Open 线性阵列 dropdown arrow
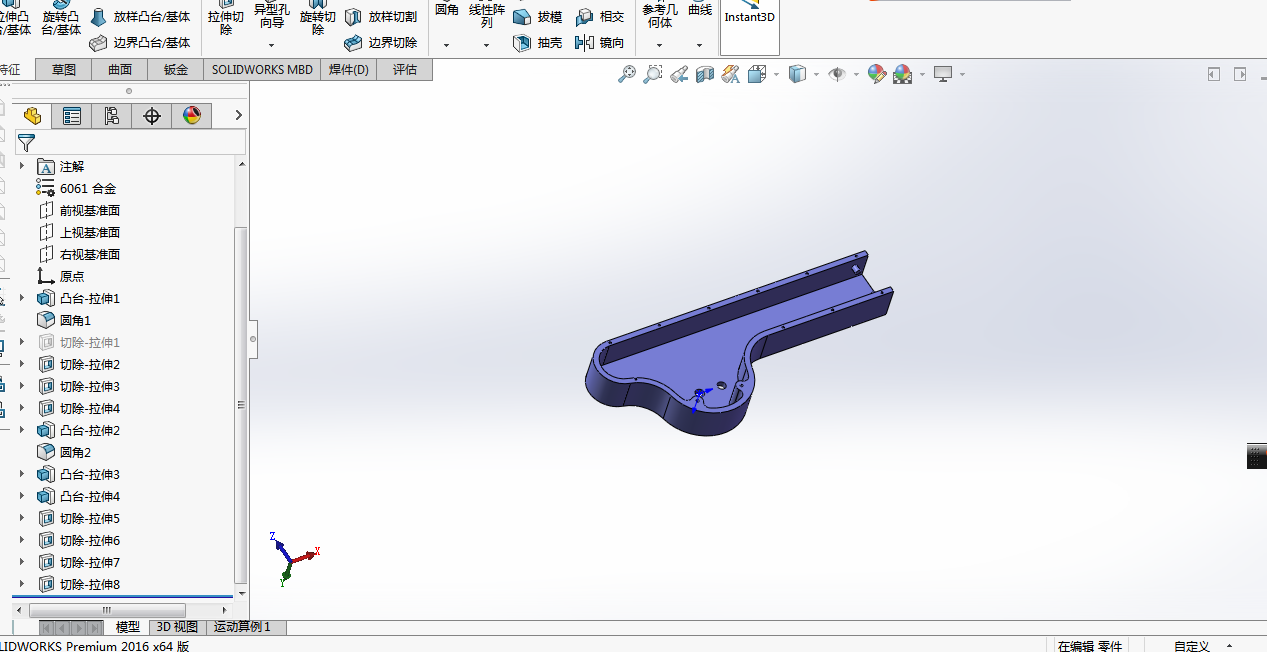This screenshot has width=1267, height=652. pos(487,45)
